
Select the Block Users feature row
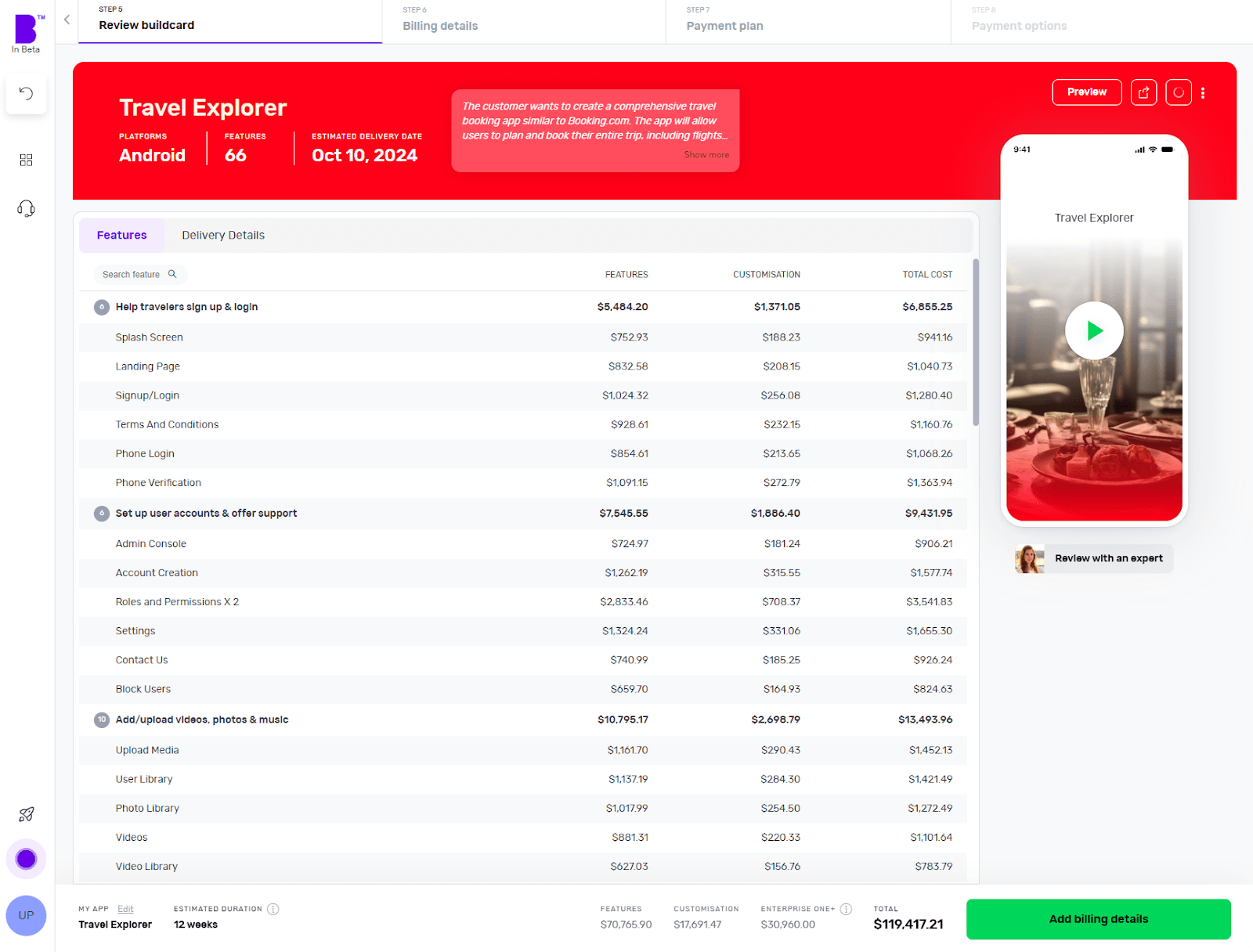523,688
